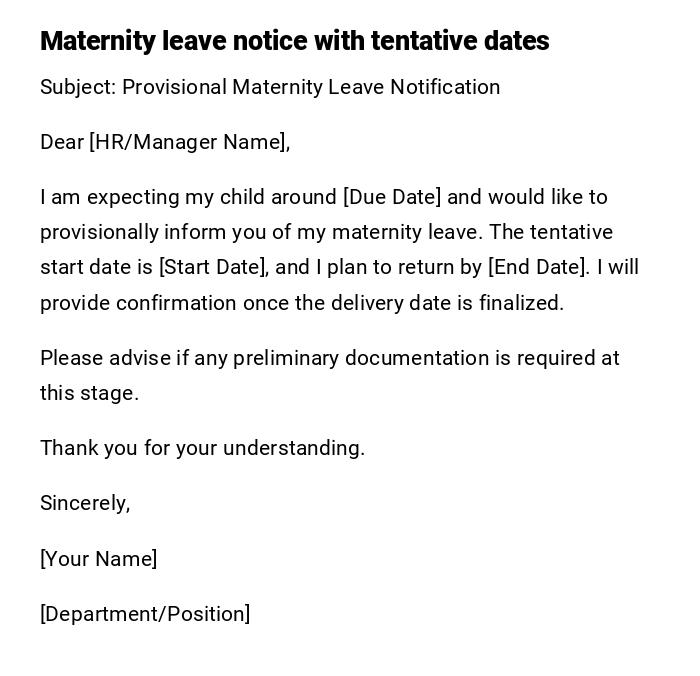
Task: Select the [End Date] placeholder
Action: pos(537,267)
